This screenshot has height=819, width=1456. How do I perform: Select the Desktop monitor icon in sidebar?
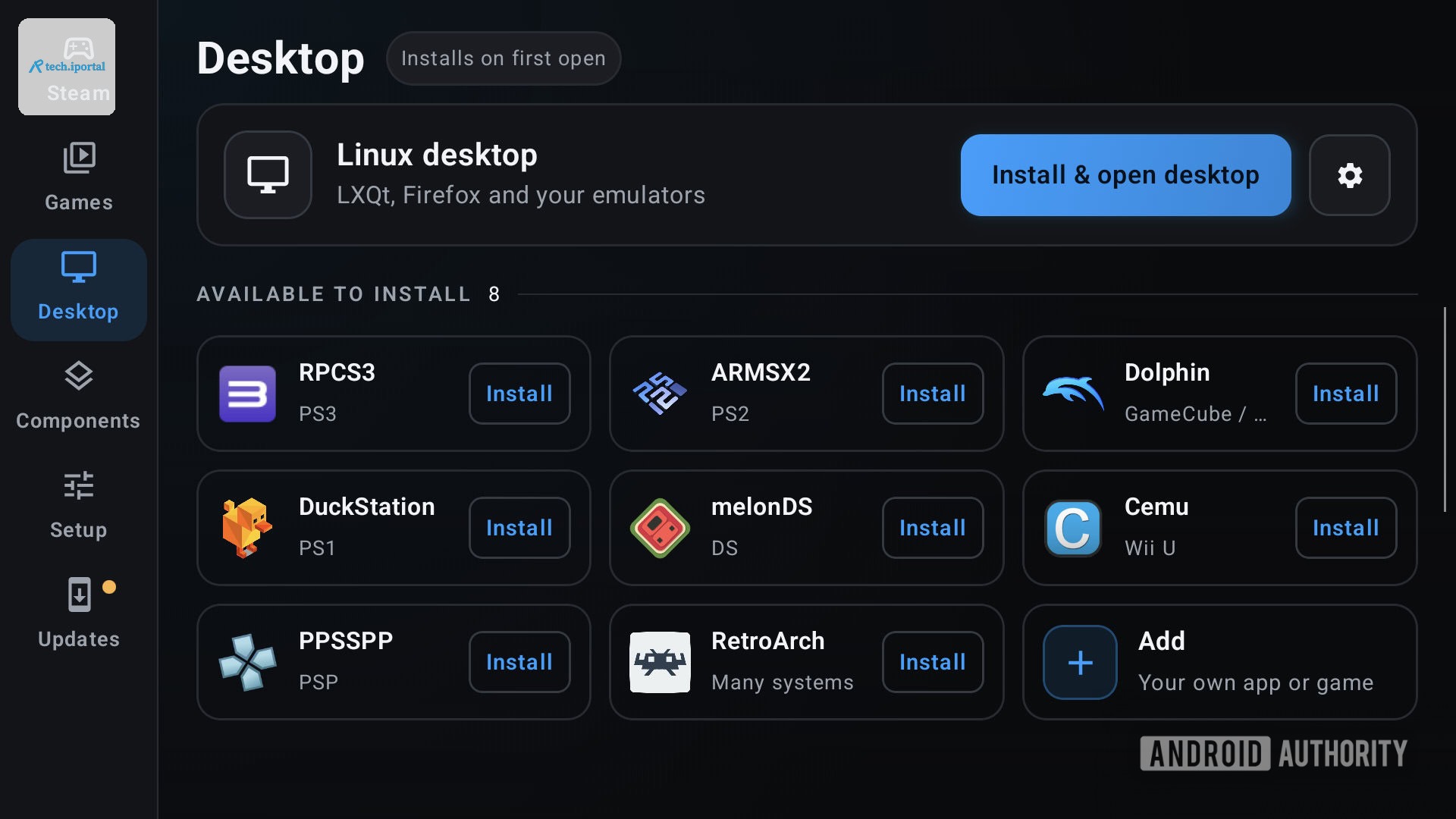79,267
